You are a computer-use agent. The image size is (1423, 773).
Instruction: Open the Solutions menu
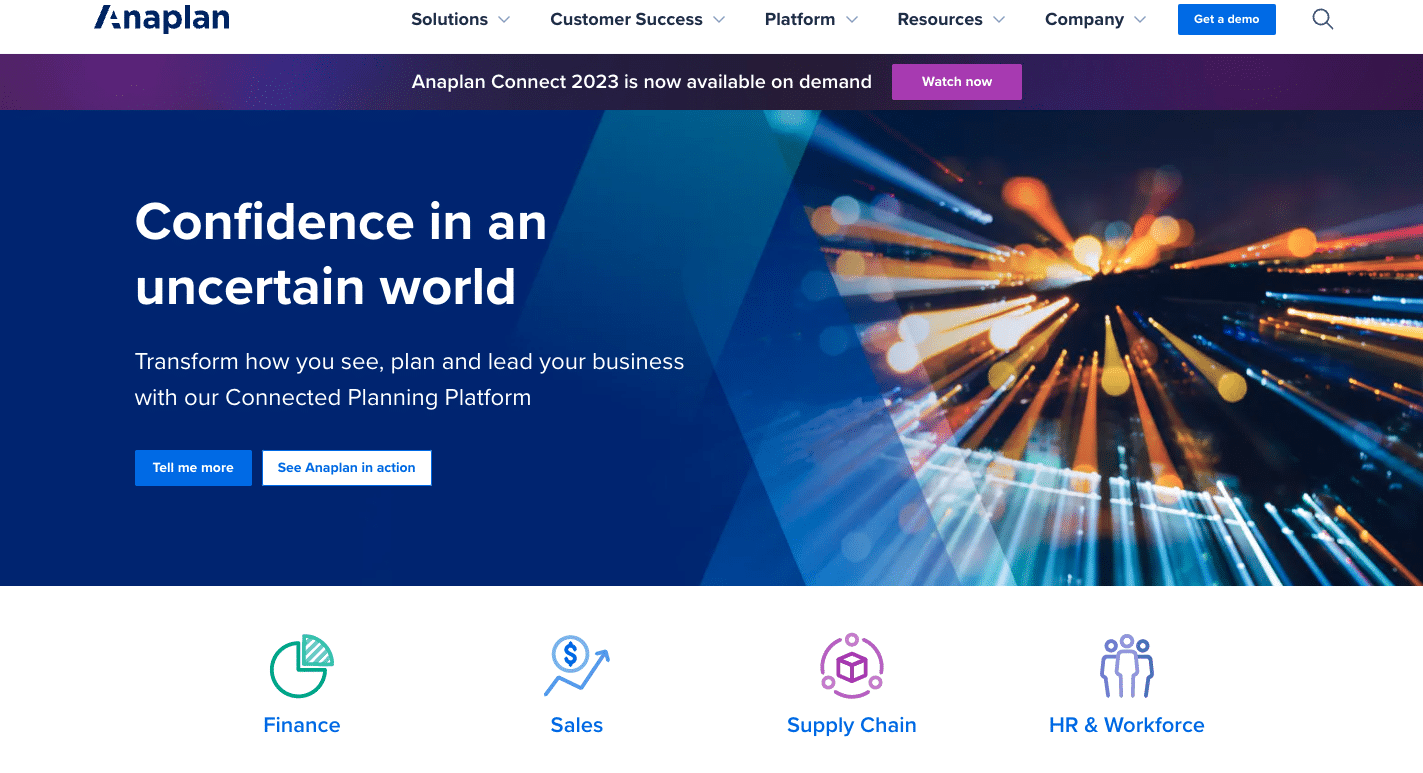[449, 19]
